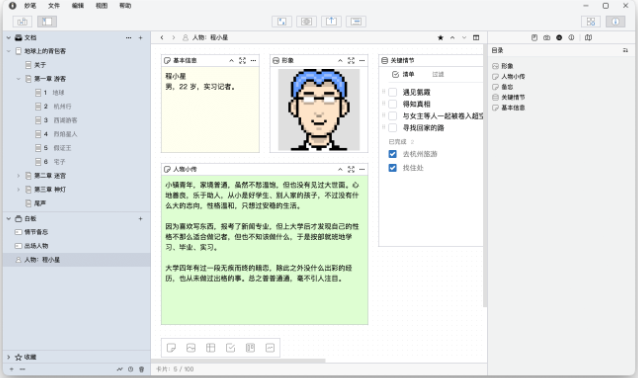Click the export upload toolbar button
This screenshot has height=378, width=638.
[331, 22]
